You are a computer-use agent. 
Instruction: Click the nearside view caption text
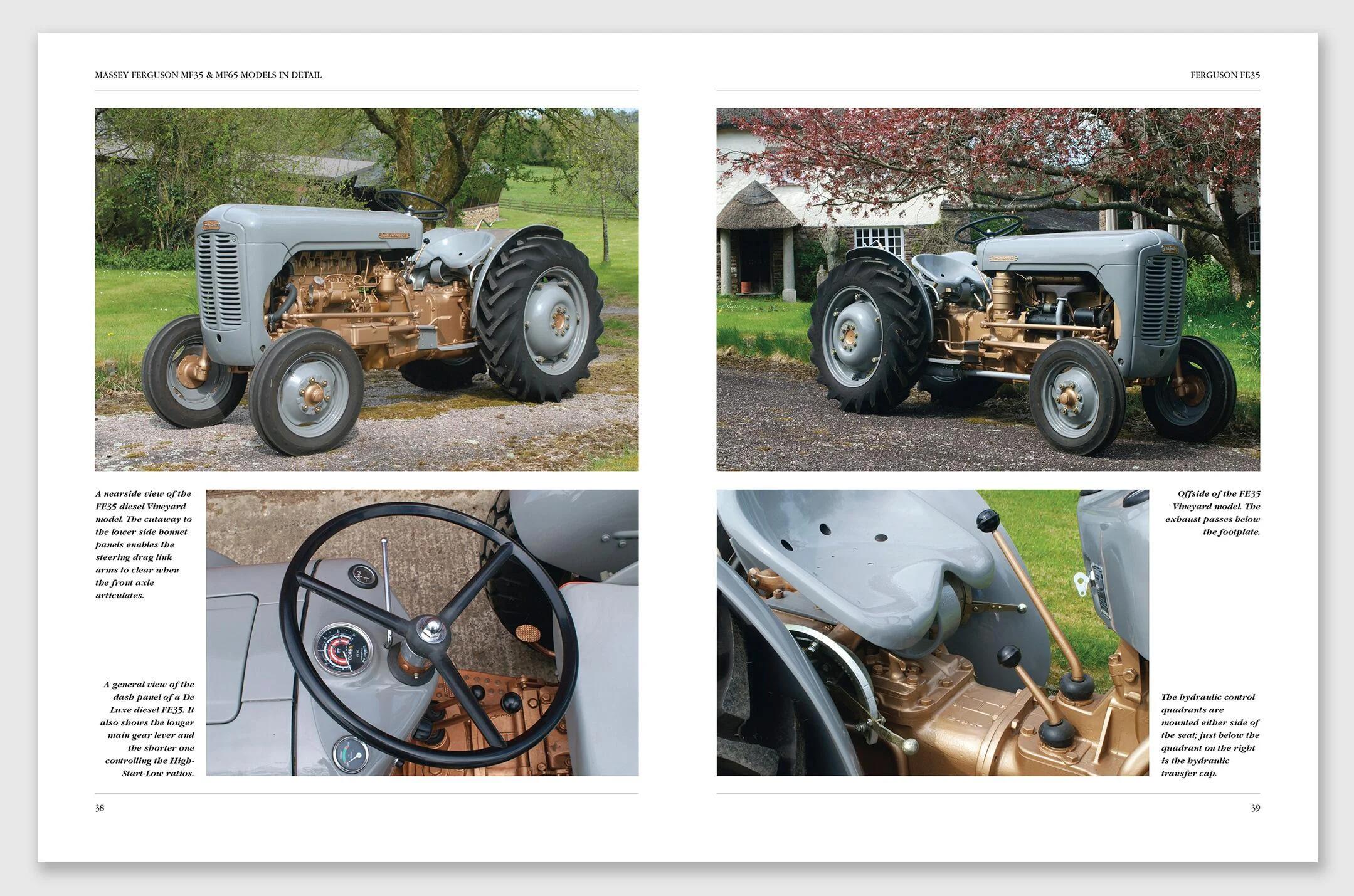coord(144,544)
